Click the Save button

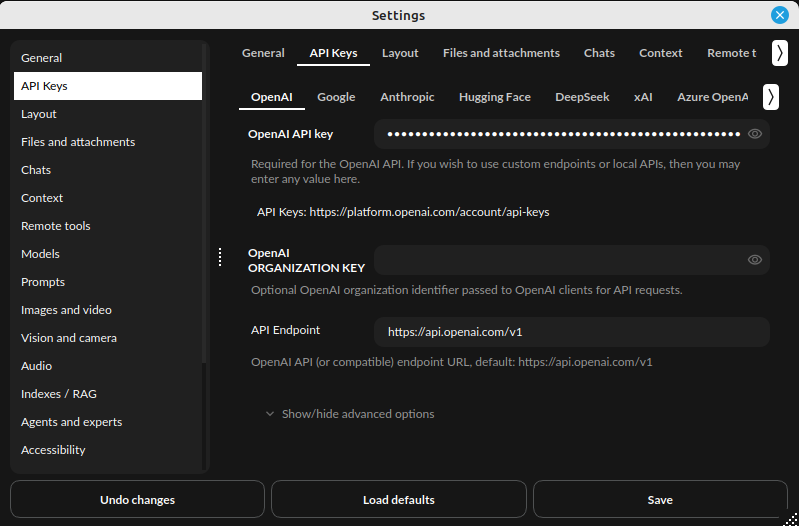click(x=660, y=499)
